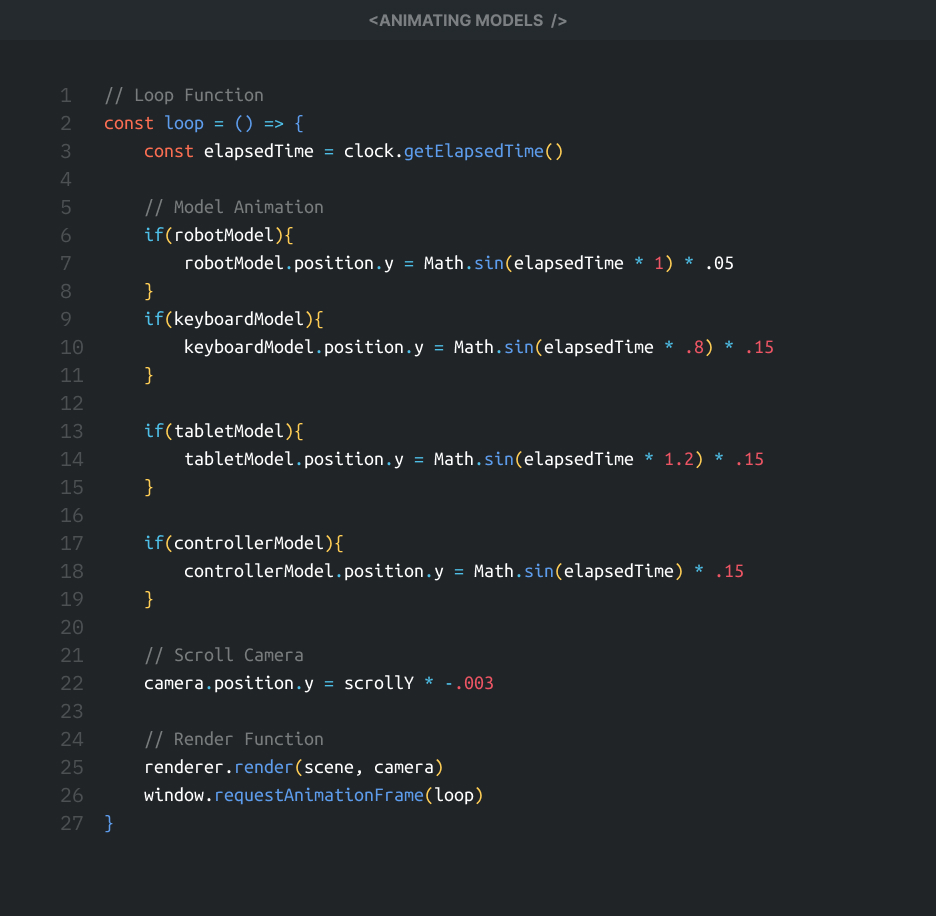Click 'if(robotModel){' line
936x916 pixels.
(x=218, y=235)
